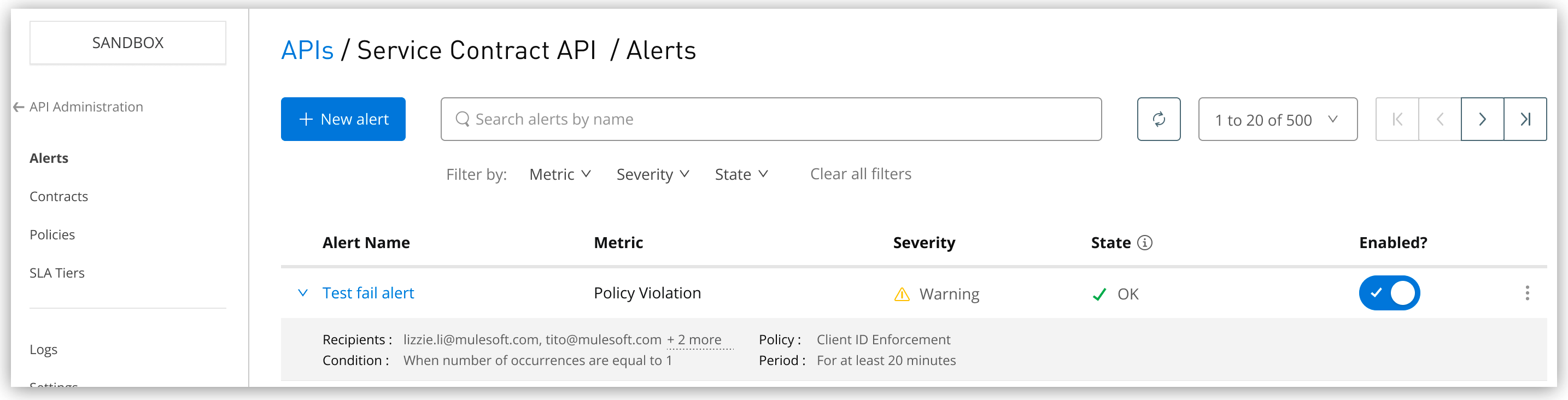This screenshot has height=400, width=1568.
Task: Open the Severity filter dropdown
Action: [653, 174]
